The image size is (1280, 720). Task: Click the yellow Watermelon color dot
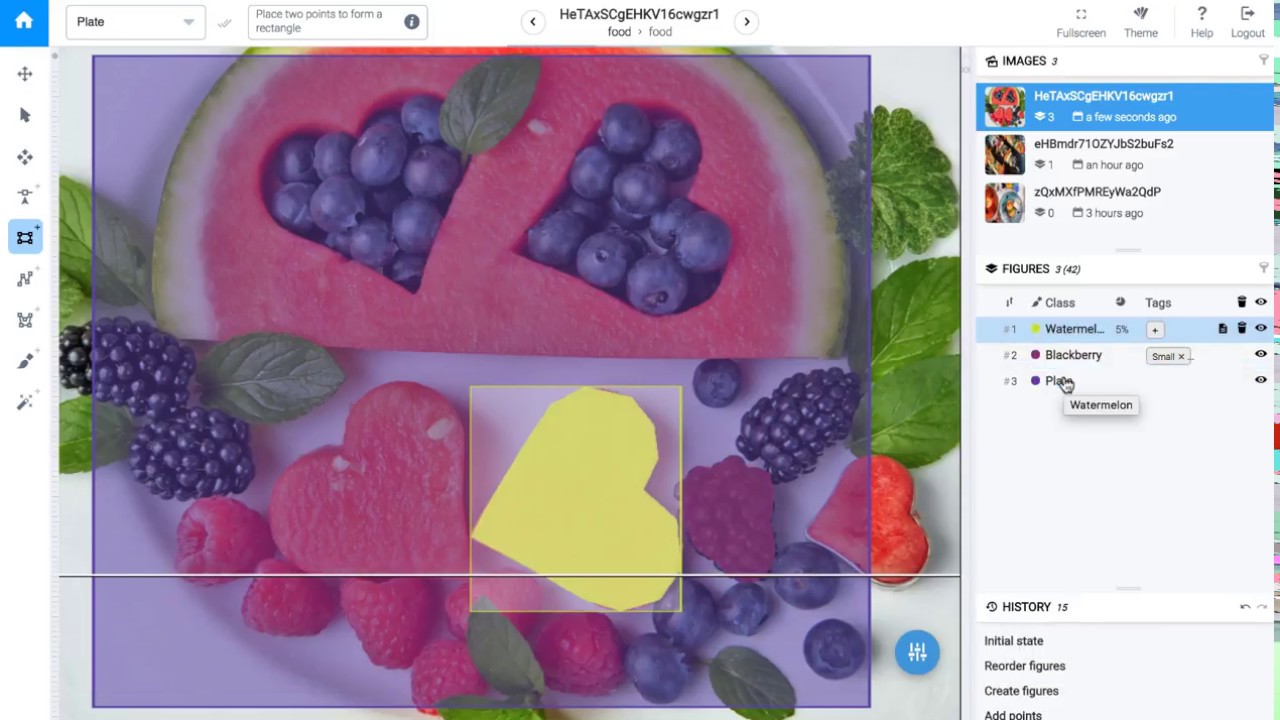click(x=1036, y=329)
